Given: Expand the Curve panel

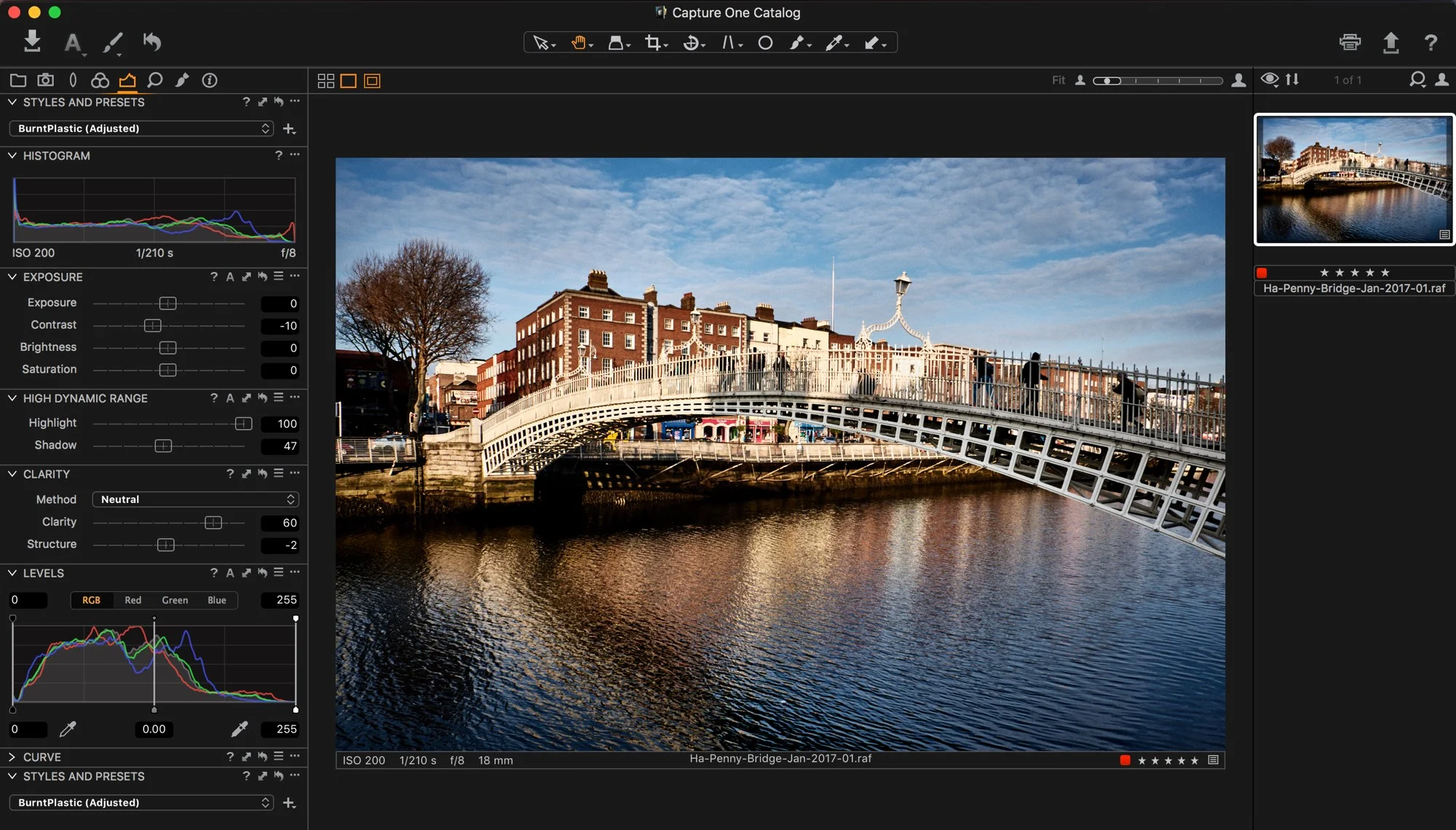Looking at the screenshot, I should click(x=12, y=757).
